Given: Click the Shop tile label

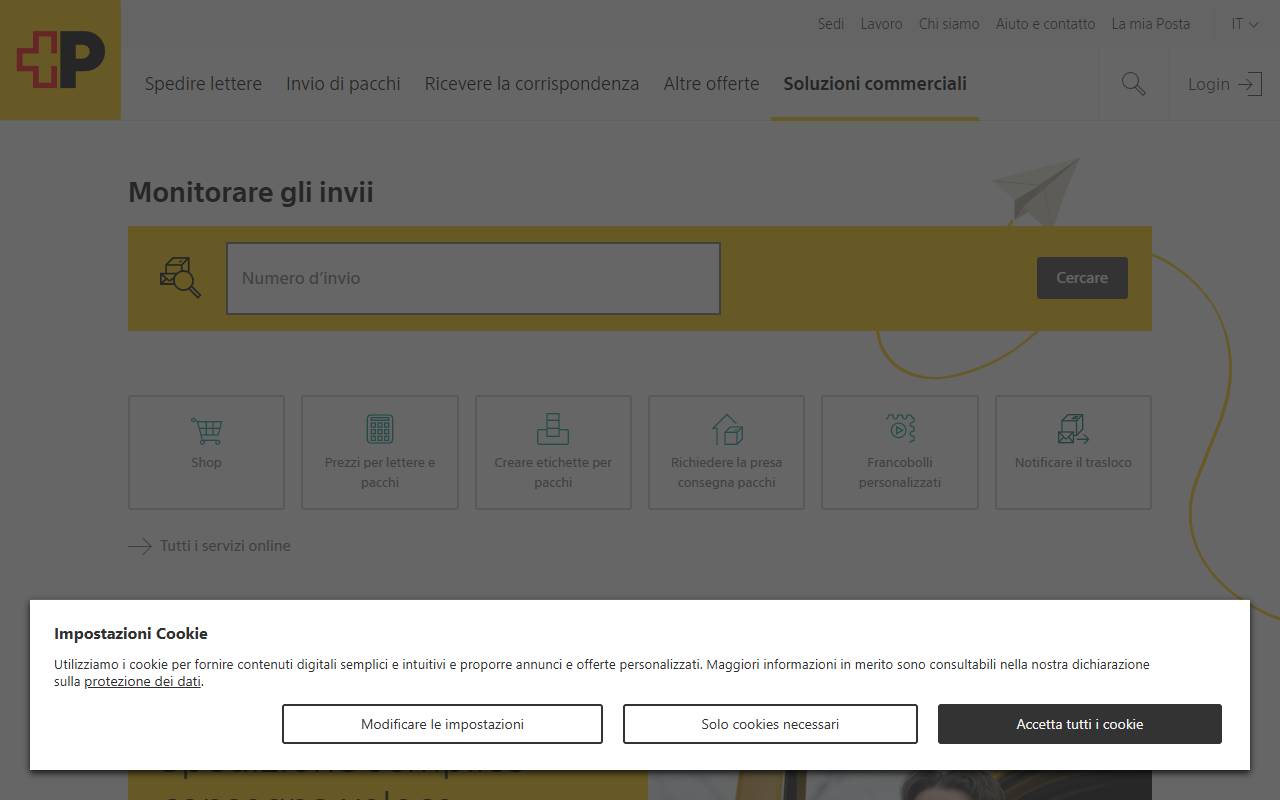Looking at the screenshot, I should tap(206, 462).
